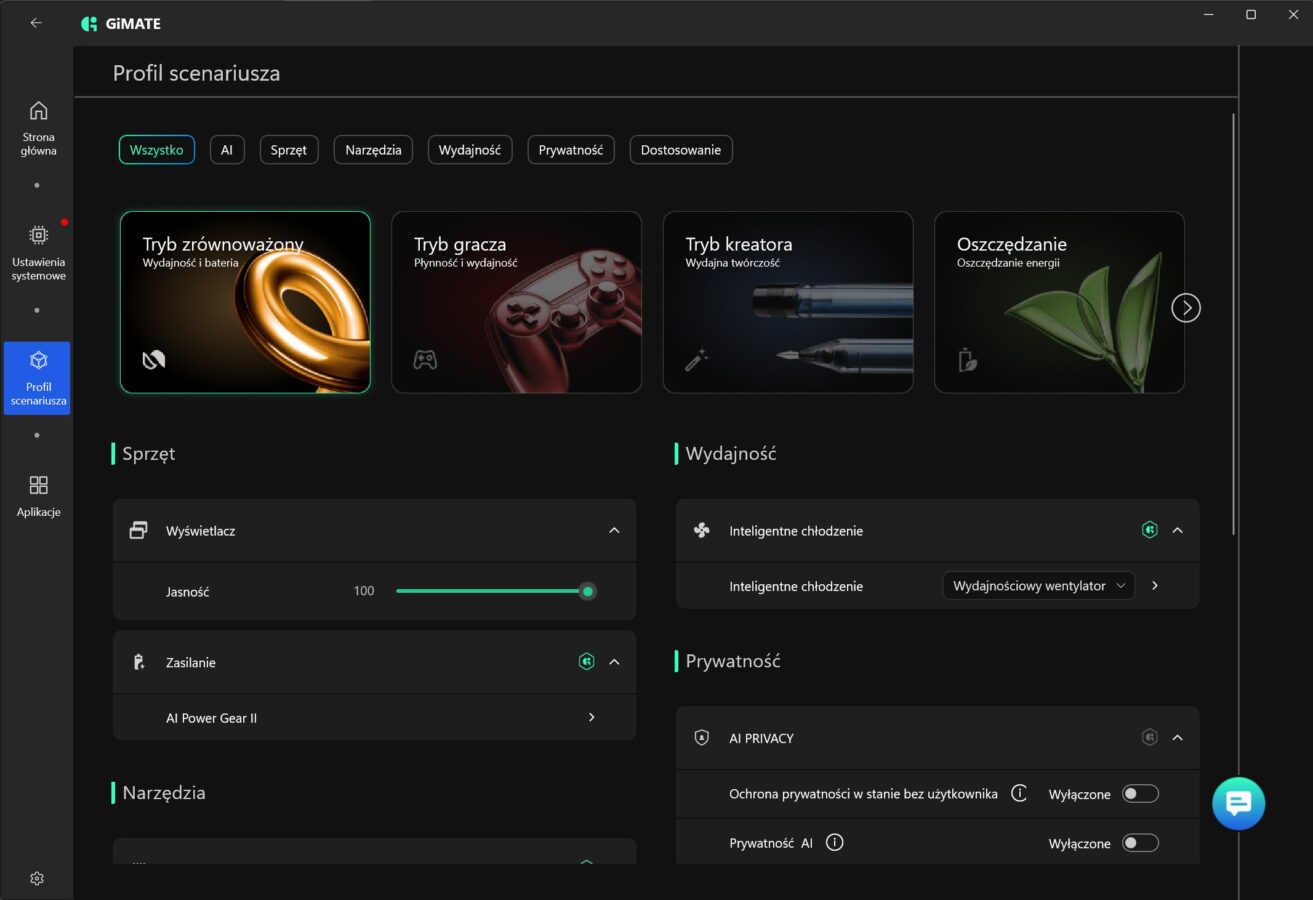
Task: Open Strona główna home icon in sidebar
Action: click(x=38, y=111)
